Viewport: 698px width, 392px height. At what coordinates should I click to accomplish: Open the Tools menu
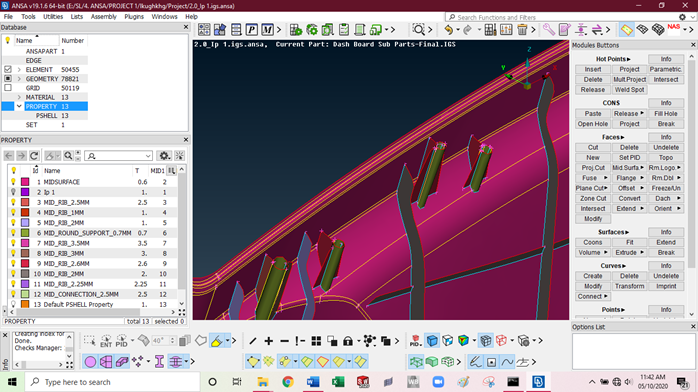point(28,16)
